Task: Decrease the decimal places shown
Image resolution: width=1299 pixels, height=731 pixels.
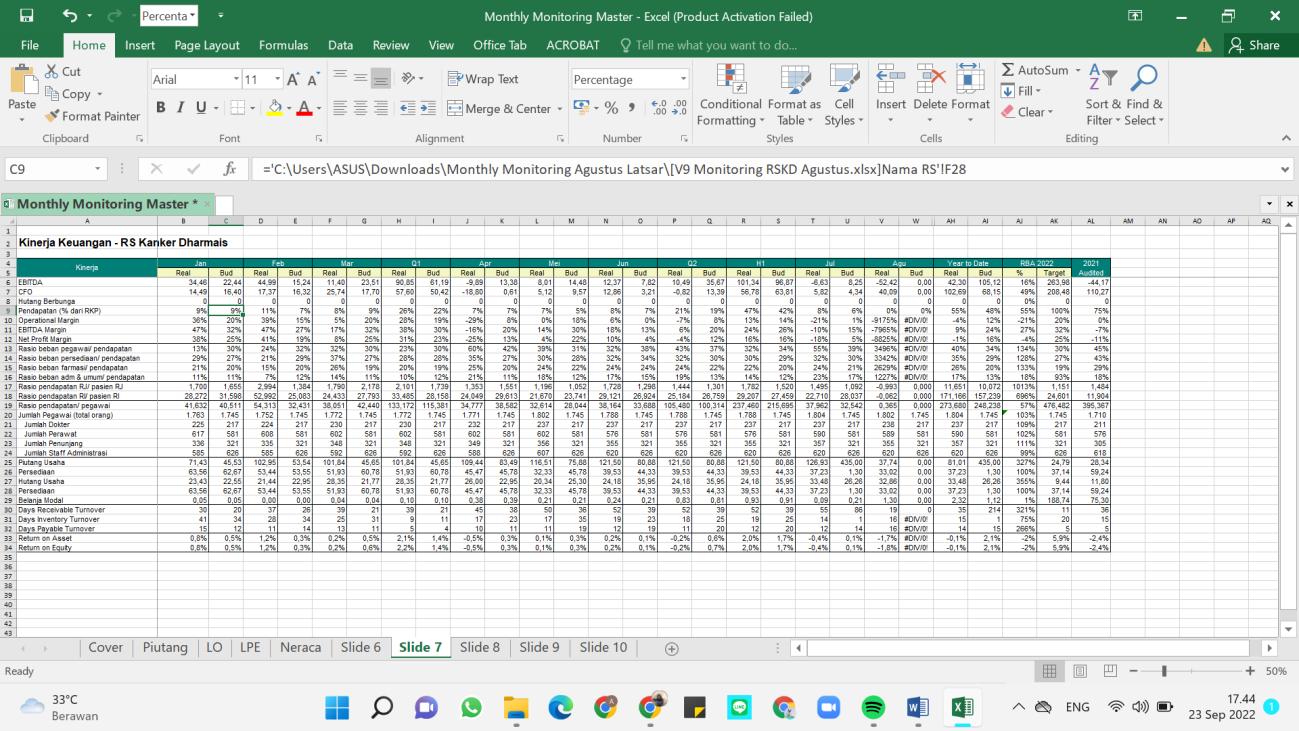Action: [678, 108]
